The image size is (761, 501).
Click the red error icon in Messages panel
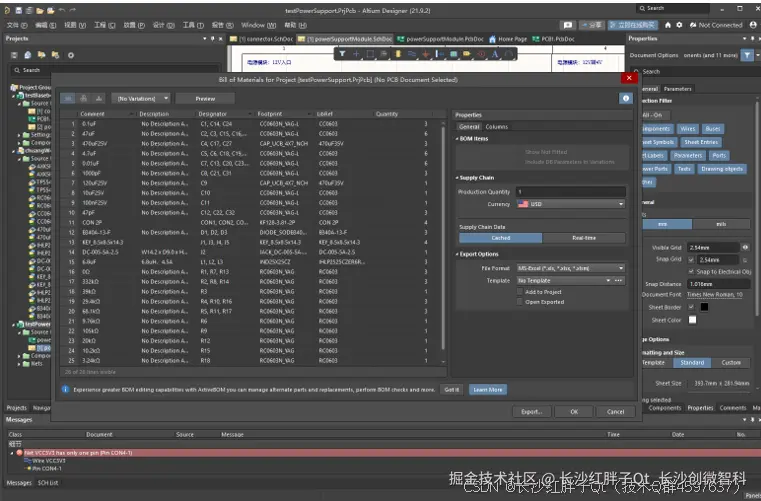pos(19,452)
